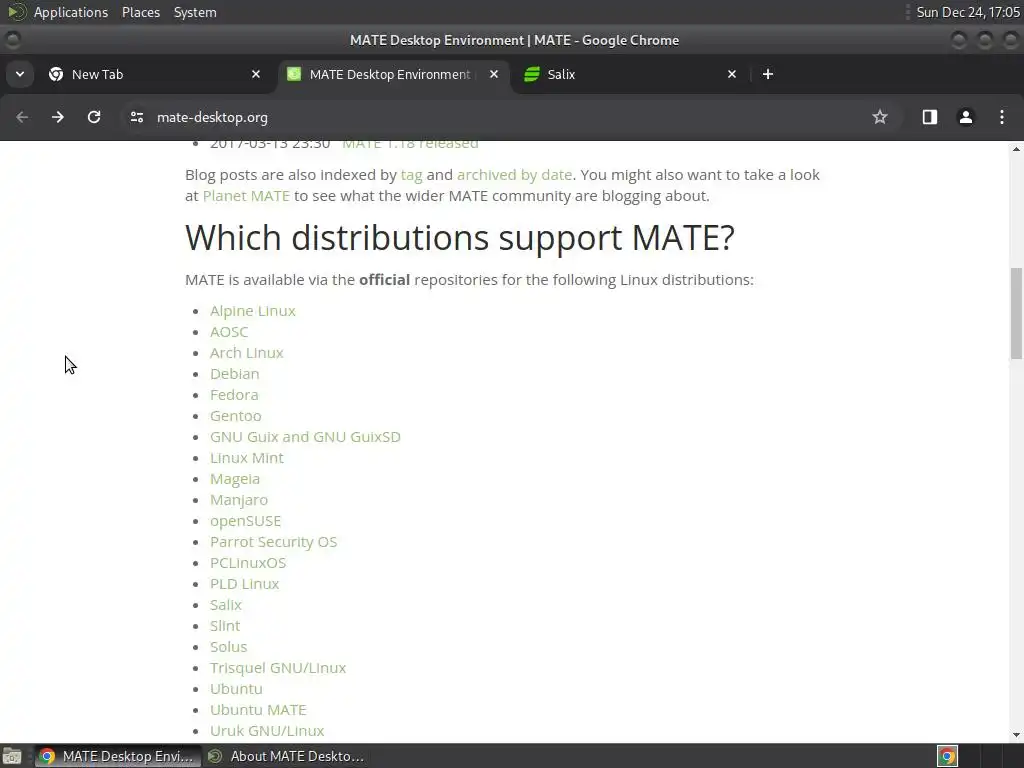Close the Salix tab

pos(732,74)
